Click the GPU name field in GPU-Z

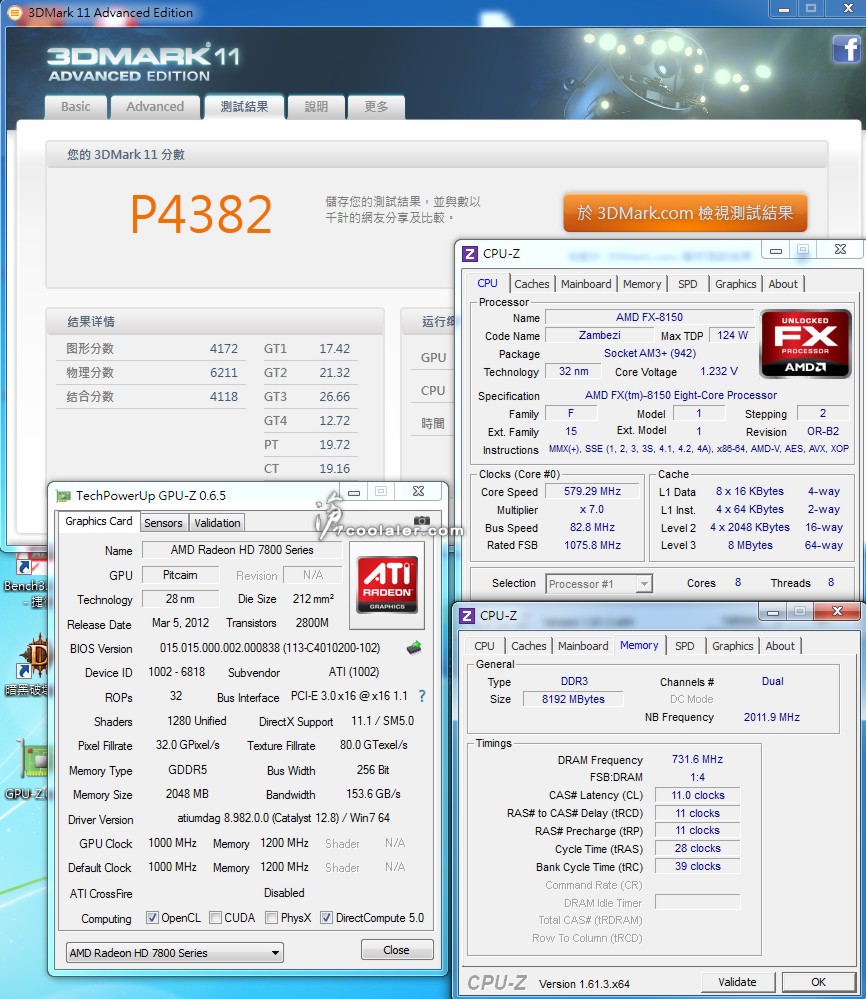pos(242,550)
